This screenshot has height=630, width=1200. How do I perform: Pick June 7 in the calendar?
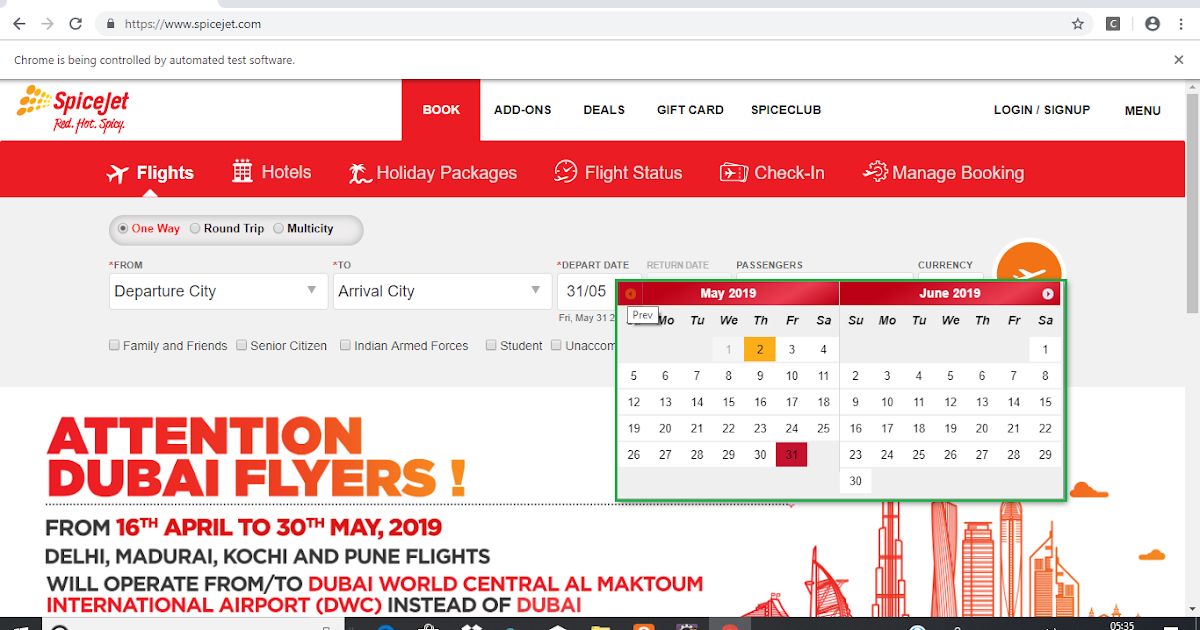[x=1014, y=376]
